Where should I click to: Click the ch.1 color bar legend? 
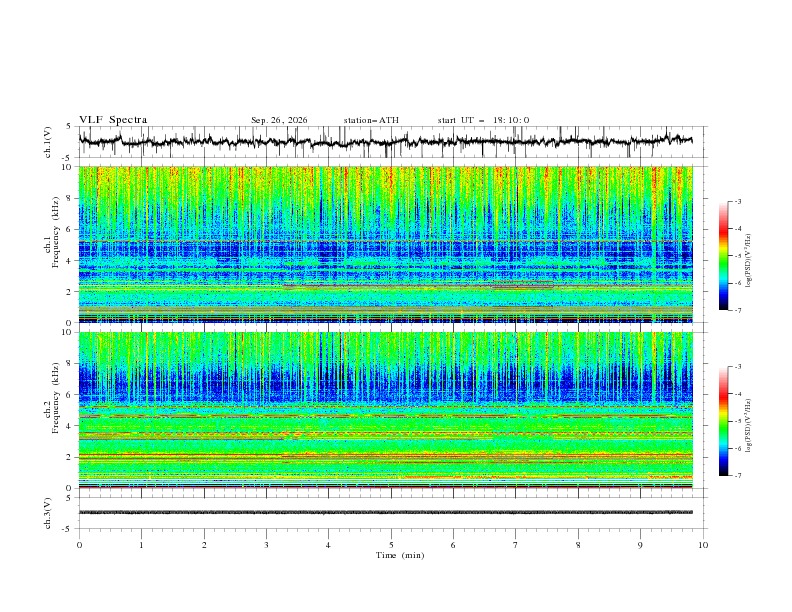coord(723,256)
